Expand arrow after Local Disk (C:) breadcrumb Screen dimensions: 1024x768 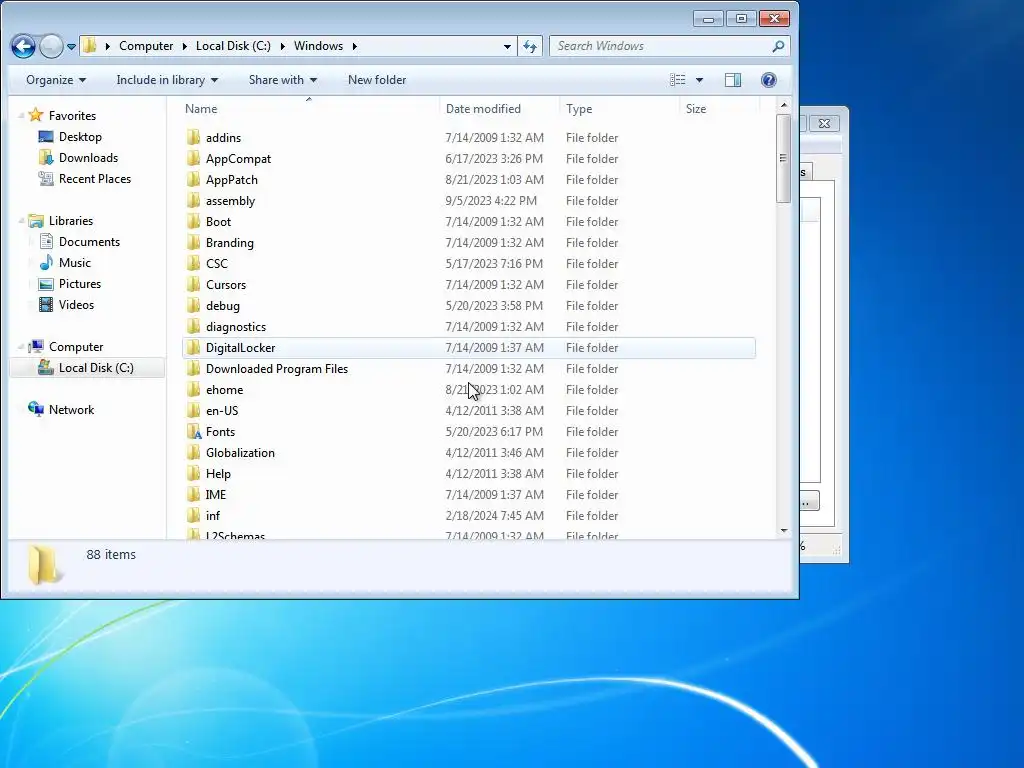pos(283,46)
